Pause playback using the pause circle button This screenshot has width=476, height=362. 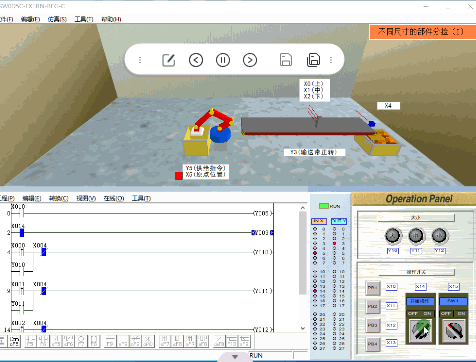click(x=223, y=60)
